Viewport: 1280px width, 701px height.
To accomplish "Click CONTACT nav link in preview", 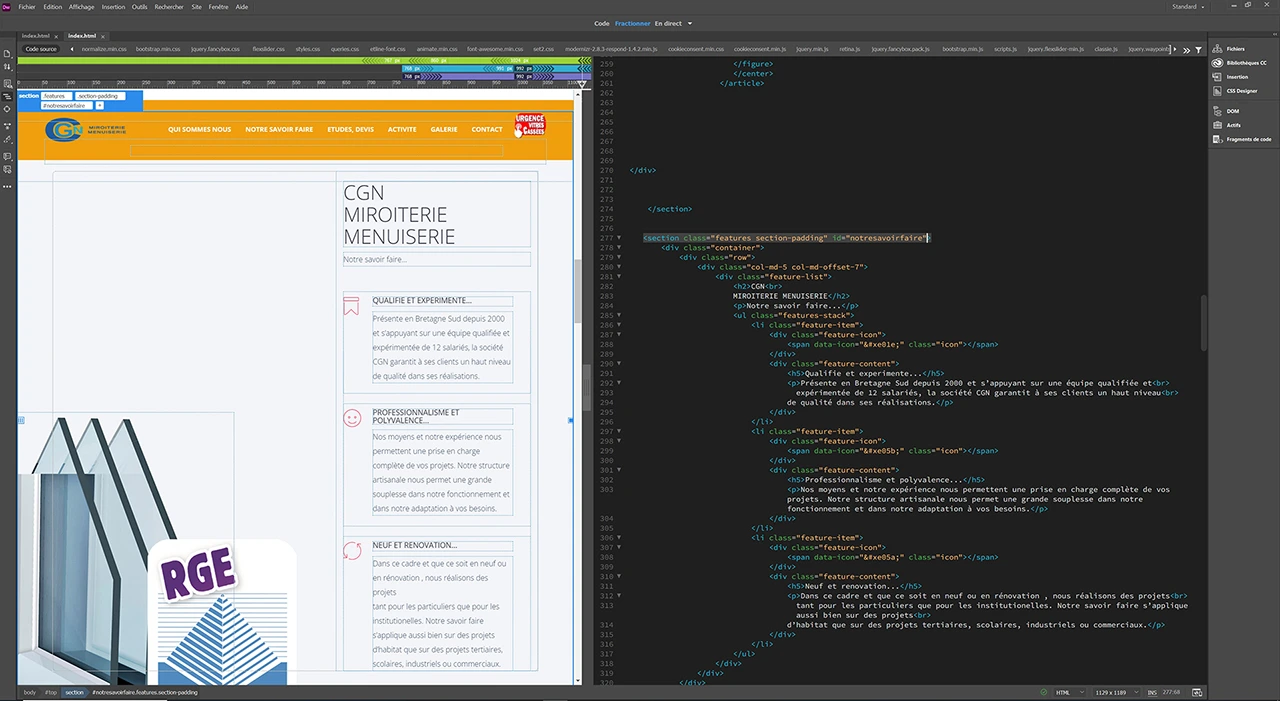I will pos(487,130).
